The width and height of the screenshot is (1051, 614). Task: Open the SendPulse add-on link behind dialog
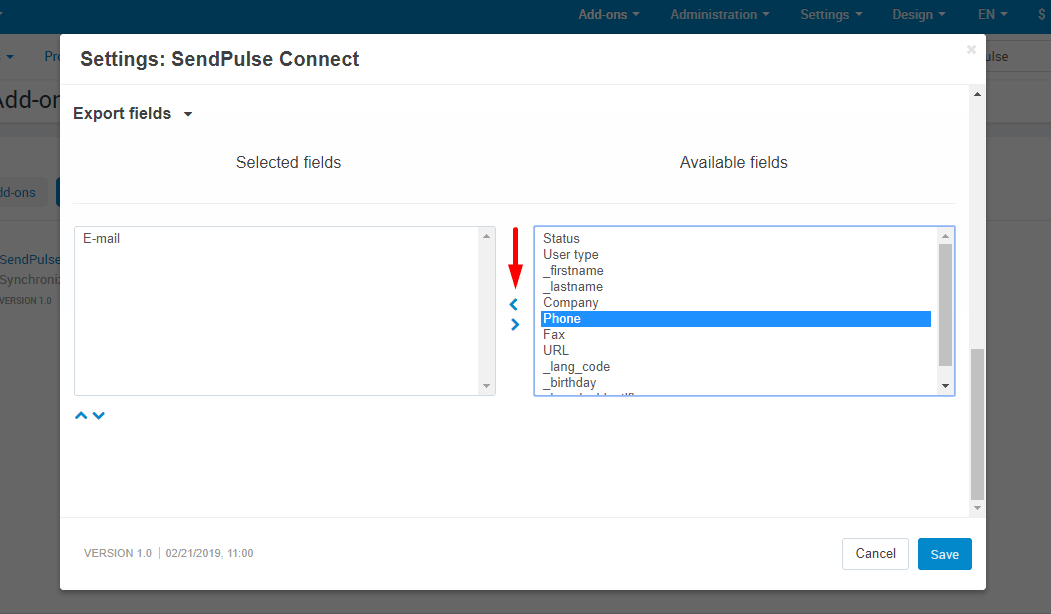[29, 259]
